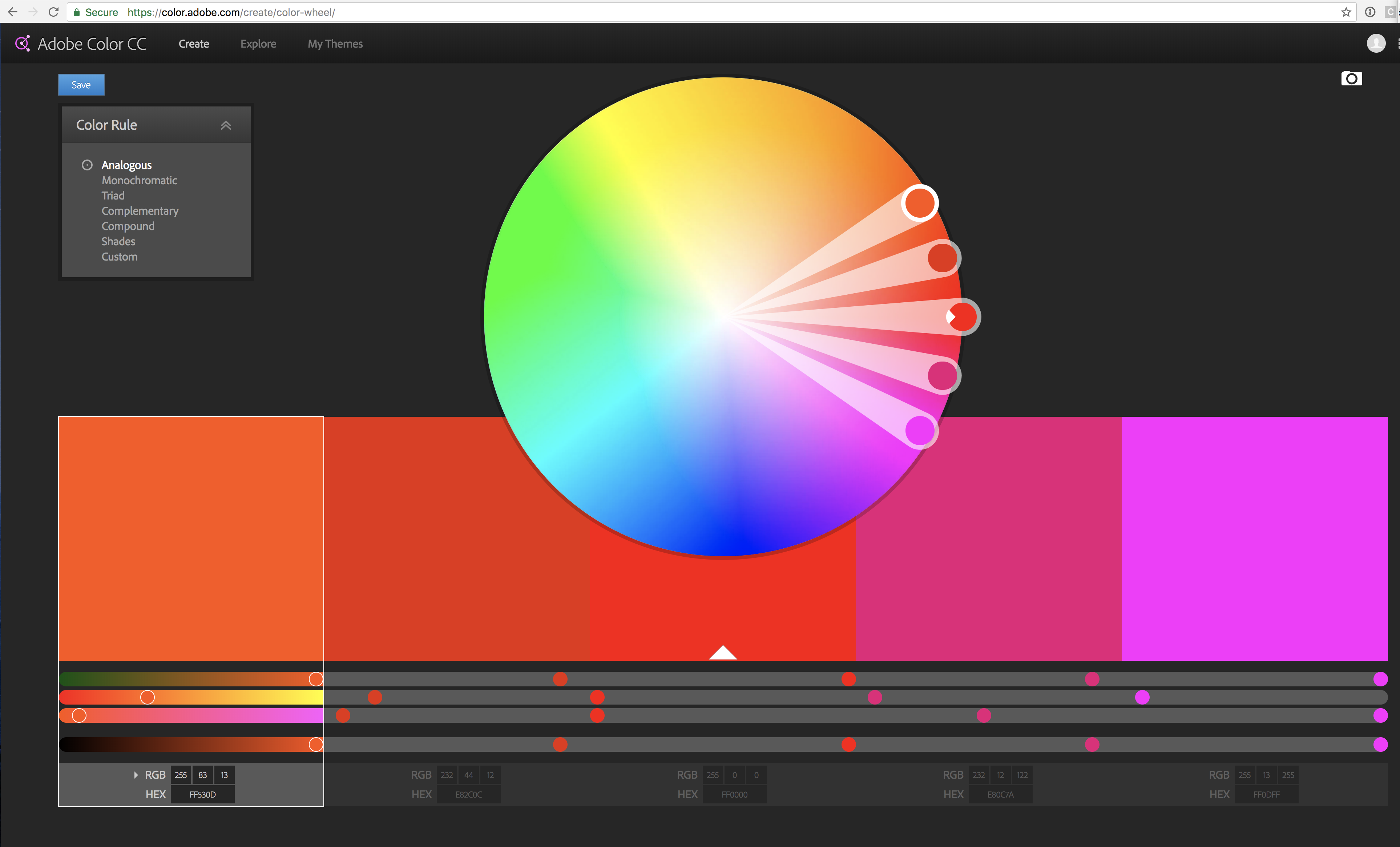1400x847 pixels.
Task: Select the Analogous color rule radio
Action: point(87,165)
